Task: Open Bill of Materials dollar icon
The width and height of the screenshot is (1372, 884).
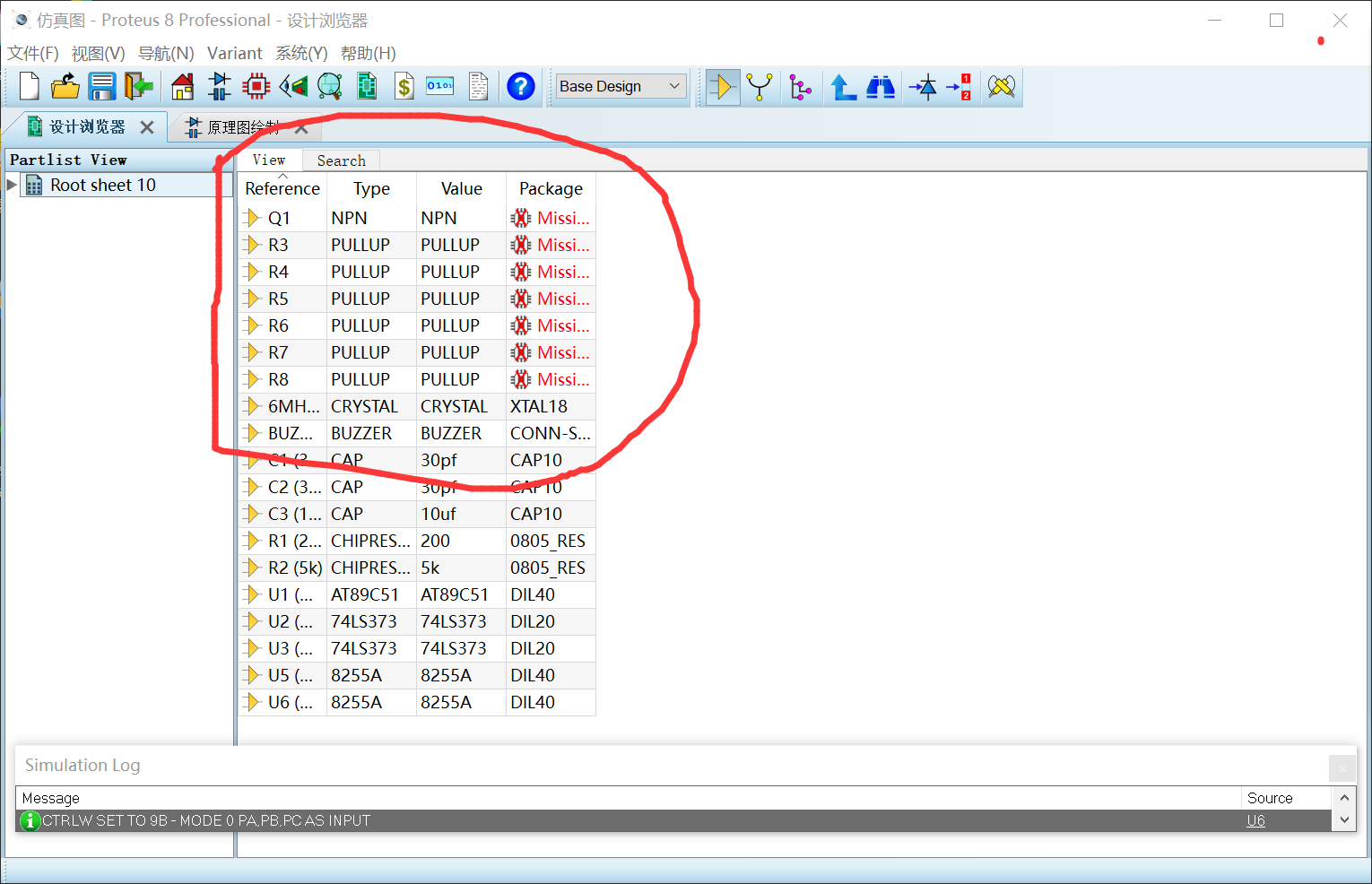Action: click(404, 86)
